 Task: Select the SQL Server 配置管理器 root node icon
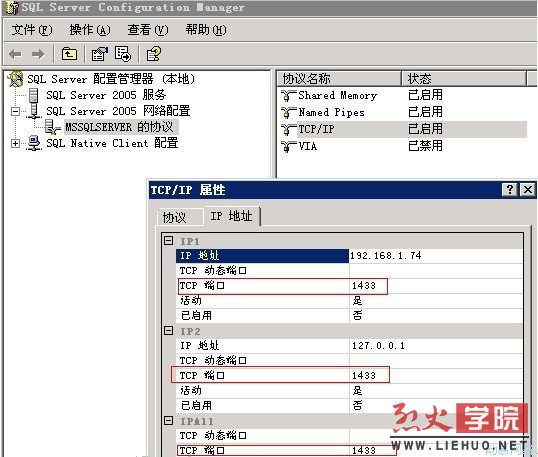pyautogui.click(x=15, y=79)
